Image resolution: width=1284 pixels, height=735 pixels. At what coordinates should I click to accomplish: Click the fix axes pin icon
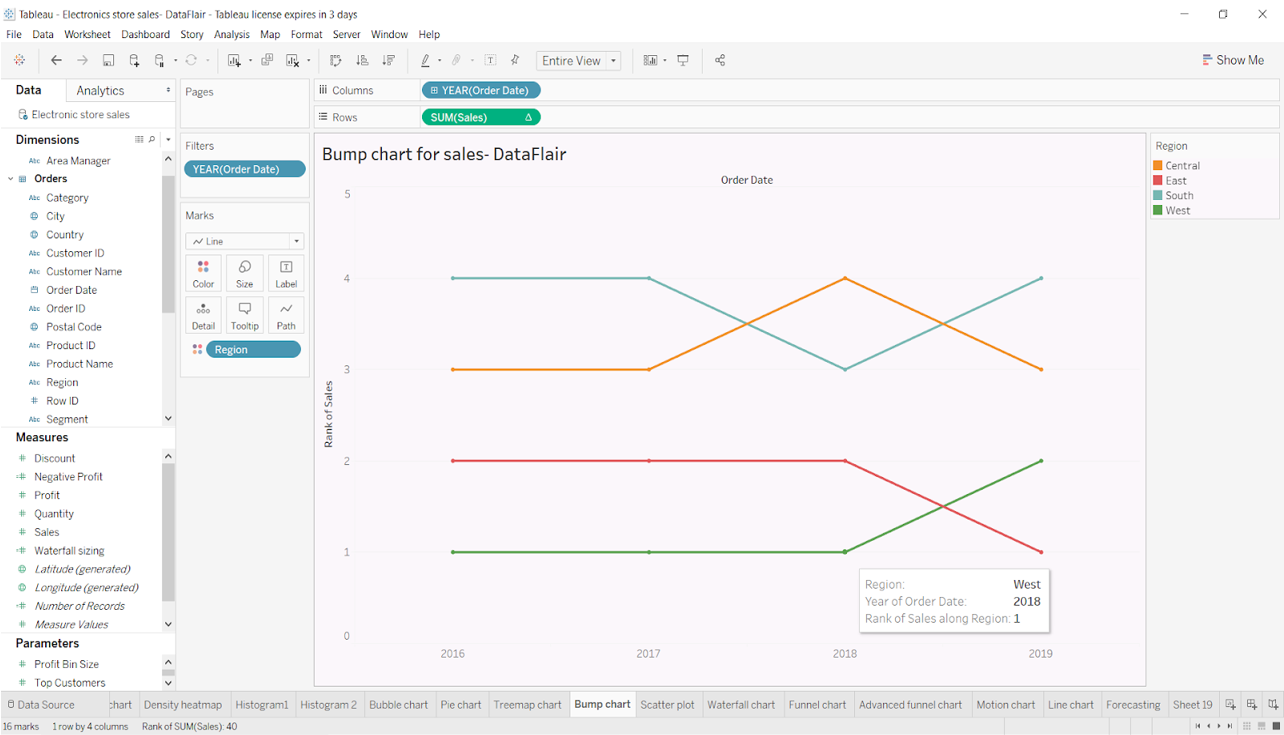515,60
